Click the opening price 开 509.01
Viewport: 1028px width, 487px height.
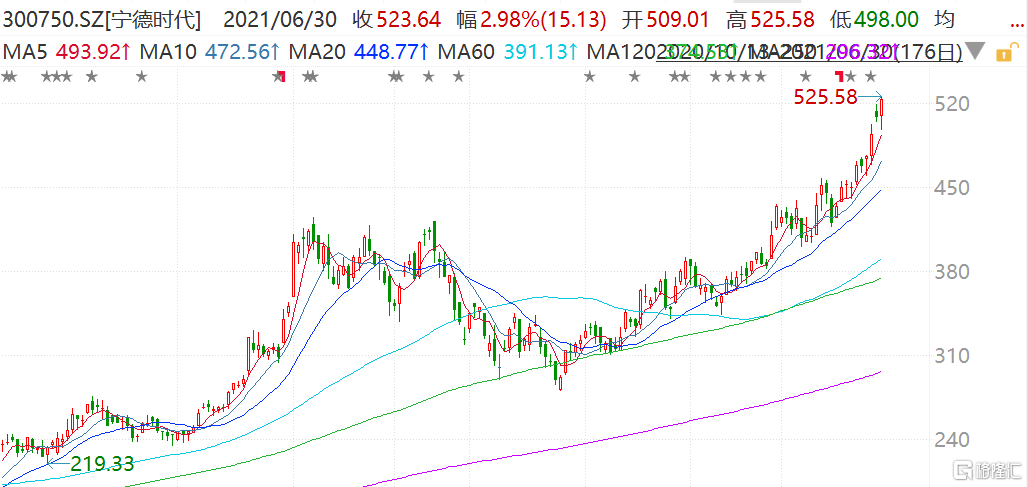click(x=665, y=20)
